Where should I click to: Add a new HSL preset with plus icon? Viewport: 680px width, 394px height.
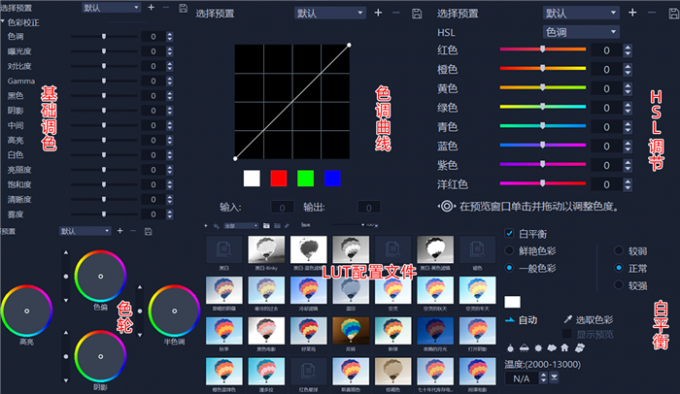pos(632,13)
